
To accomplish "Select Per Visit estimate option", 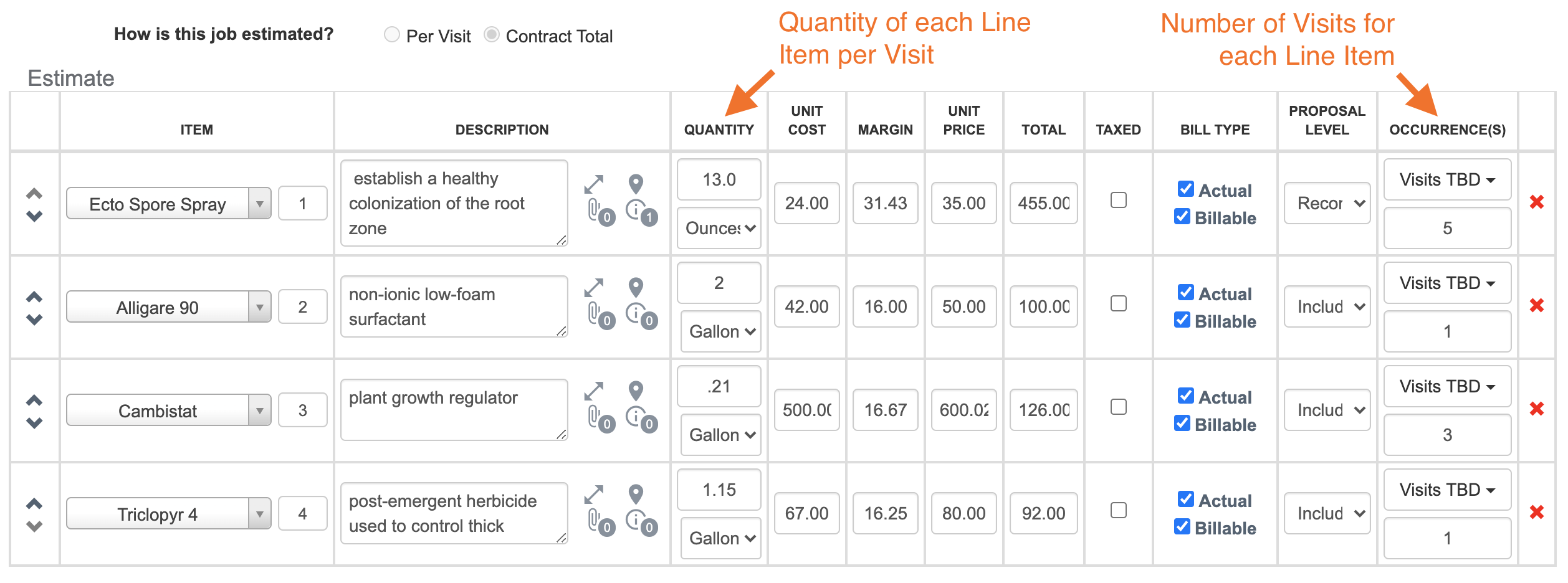I will click(x=392, y=34).
